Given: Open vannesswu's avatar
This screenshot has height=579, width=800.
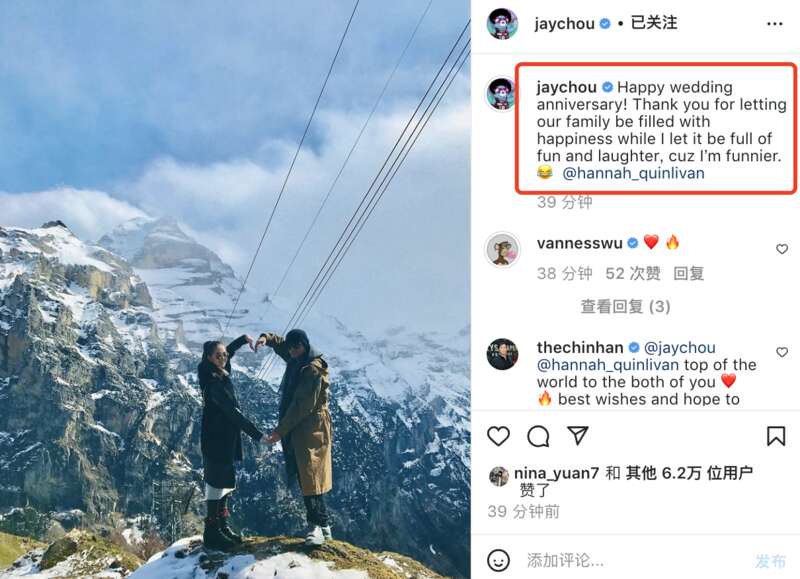Looking at the screenshot, I should pyautogui.click(x=503, y=250).
